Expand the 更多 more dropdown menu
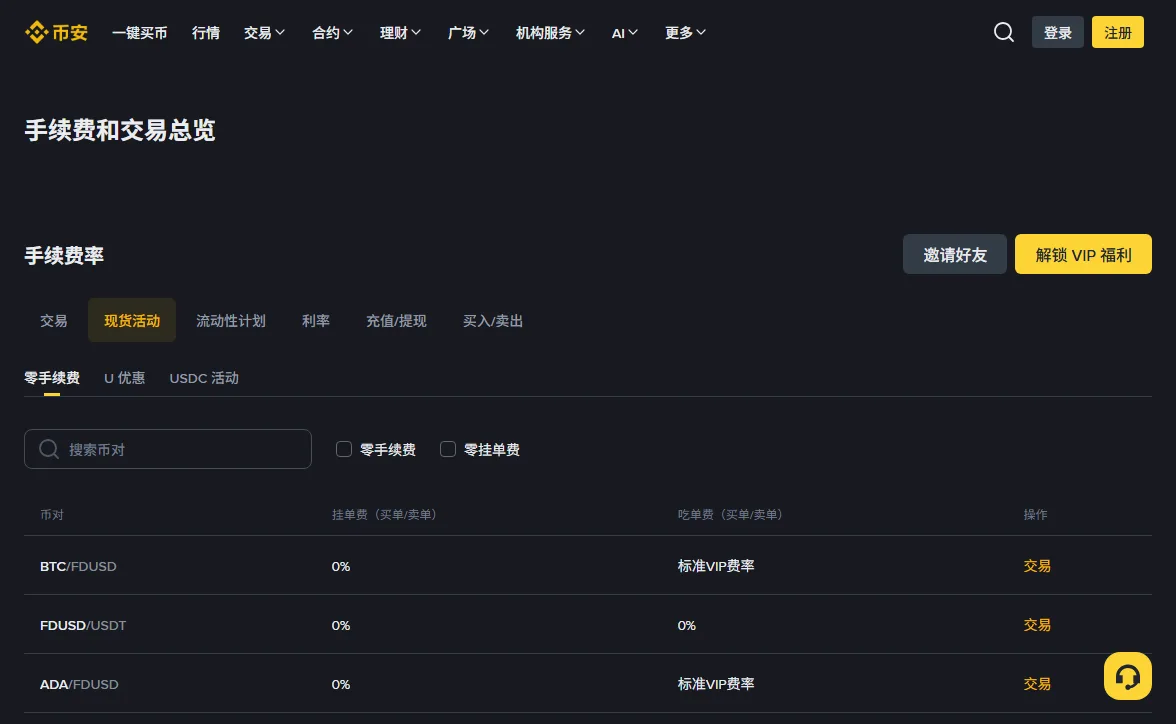This screenshot has width=1176, height=724. coord(685,33)
